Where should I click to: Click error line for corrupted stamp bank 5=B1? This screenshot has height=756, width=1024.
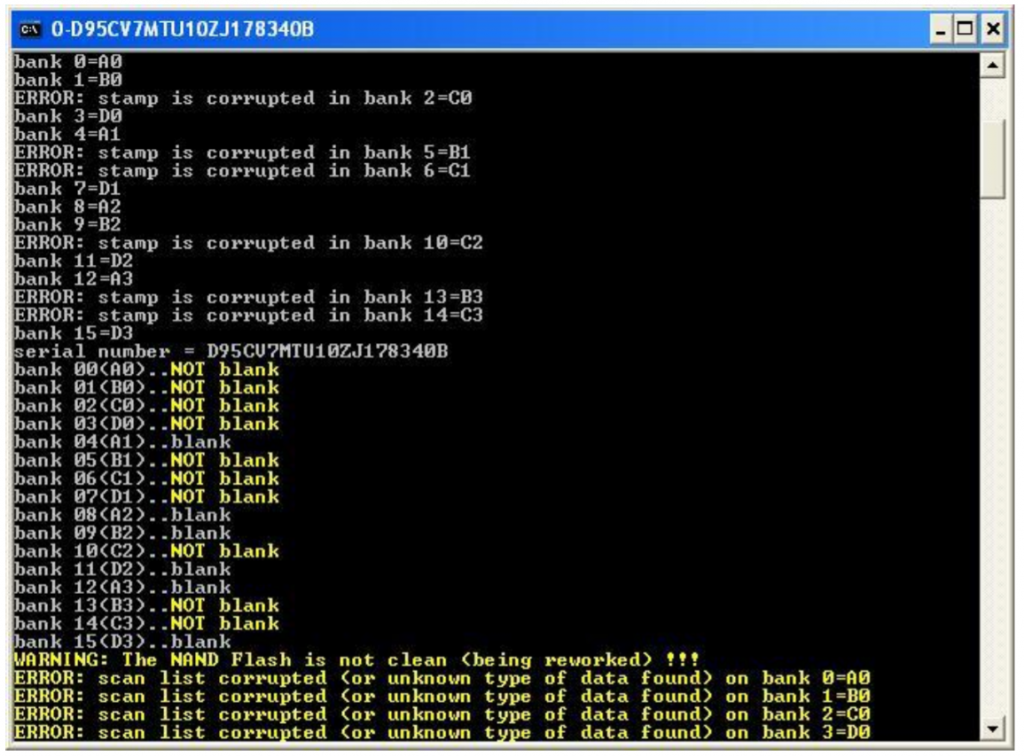242,153
